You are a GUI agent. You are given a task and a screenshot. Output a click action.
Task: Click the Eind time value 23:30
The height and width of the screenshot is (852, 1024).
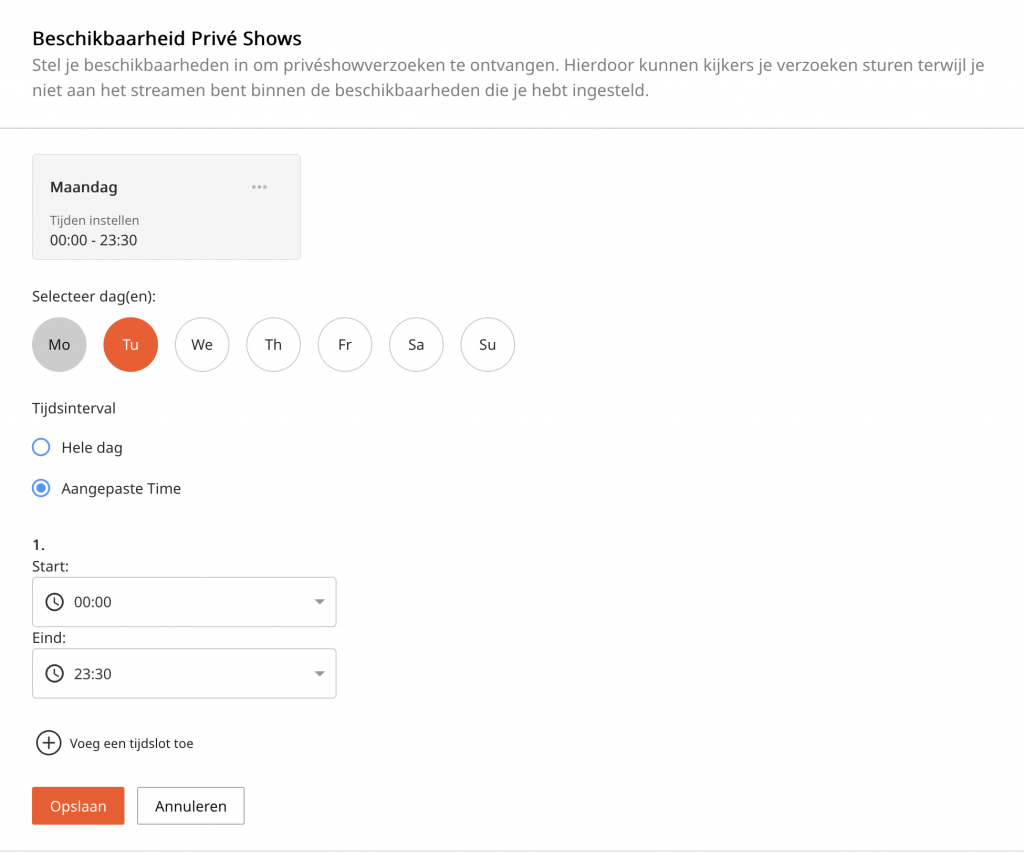point(93,674)
